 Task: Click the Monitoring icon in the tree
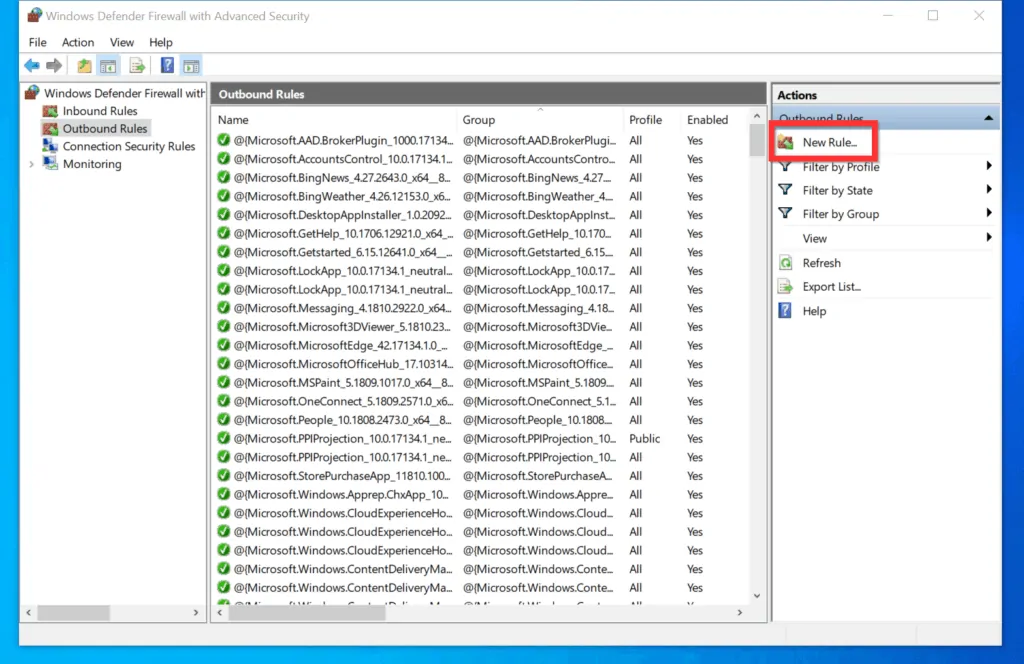tap(50, 162)
